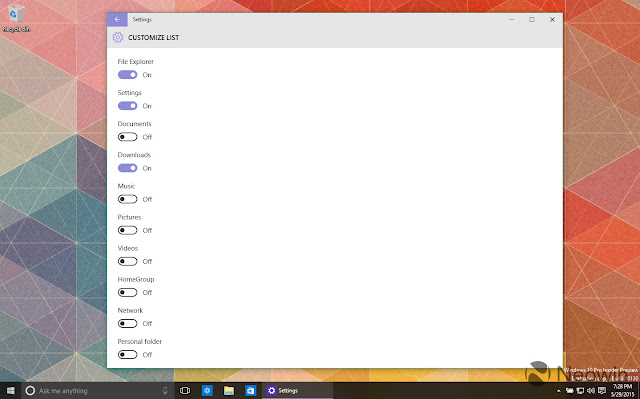This screenshot has height=399, width=640.
Task: Click the Settings taskbar button
Action: (298, 391)
